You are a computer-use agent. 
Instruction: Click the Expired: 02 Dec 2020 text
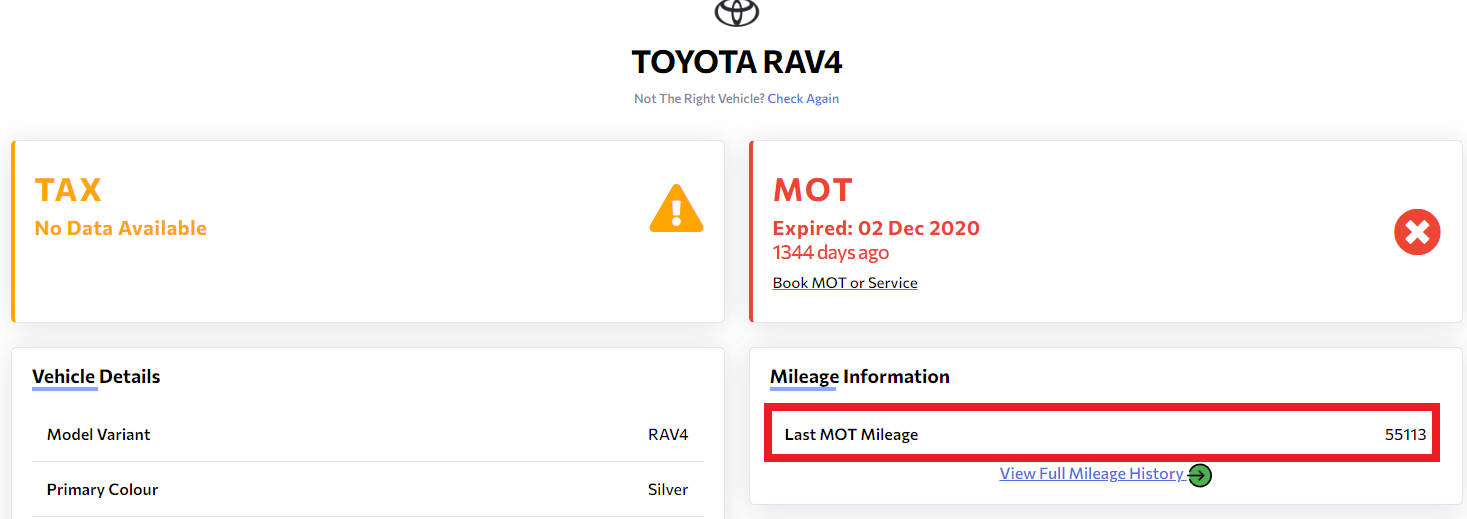(876, 228)
